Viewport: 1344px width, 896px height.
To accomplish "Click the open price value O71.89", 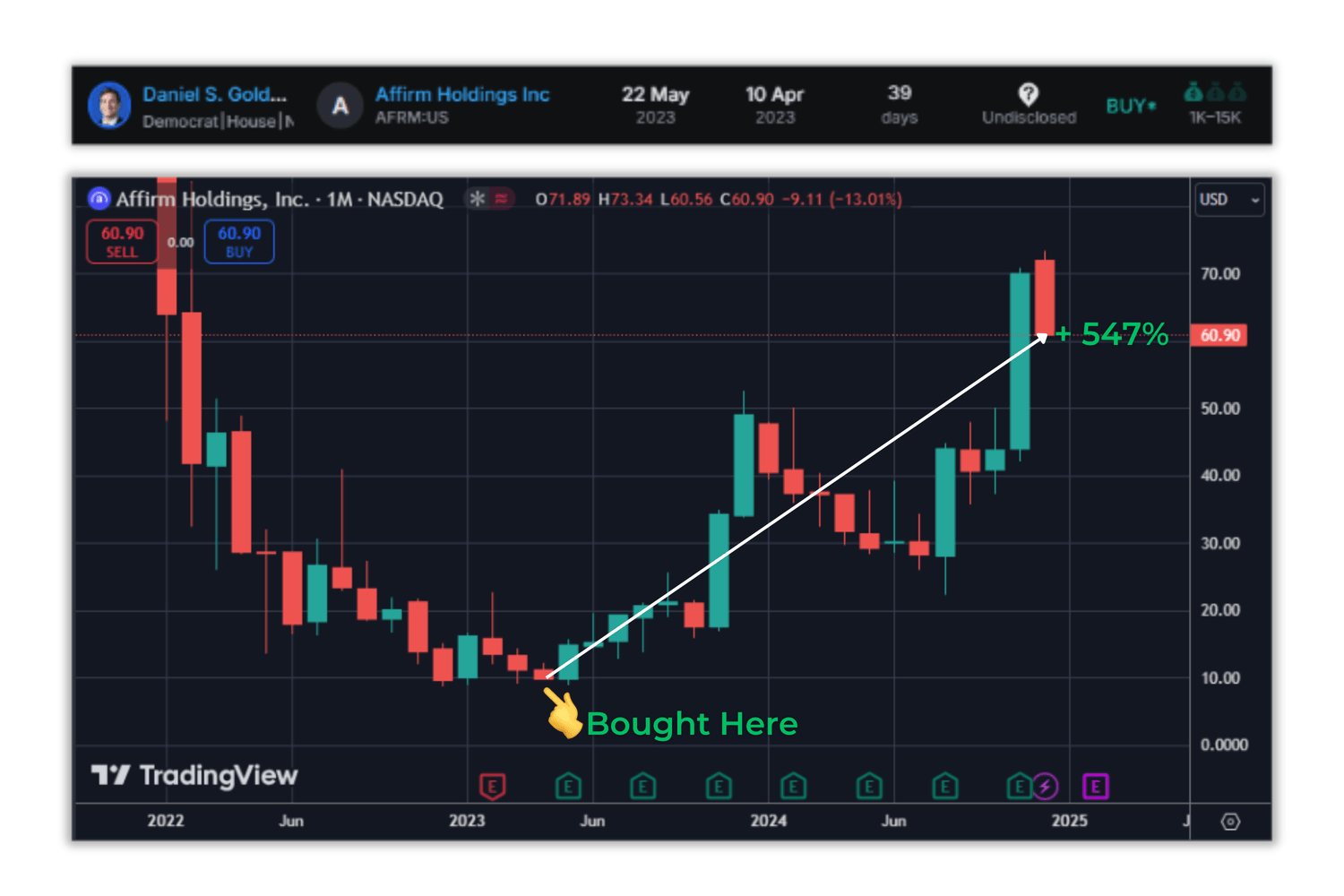I will [x=563, y=199].
